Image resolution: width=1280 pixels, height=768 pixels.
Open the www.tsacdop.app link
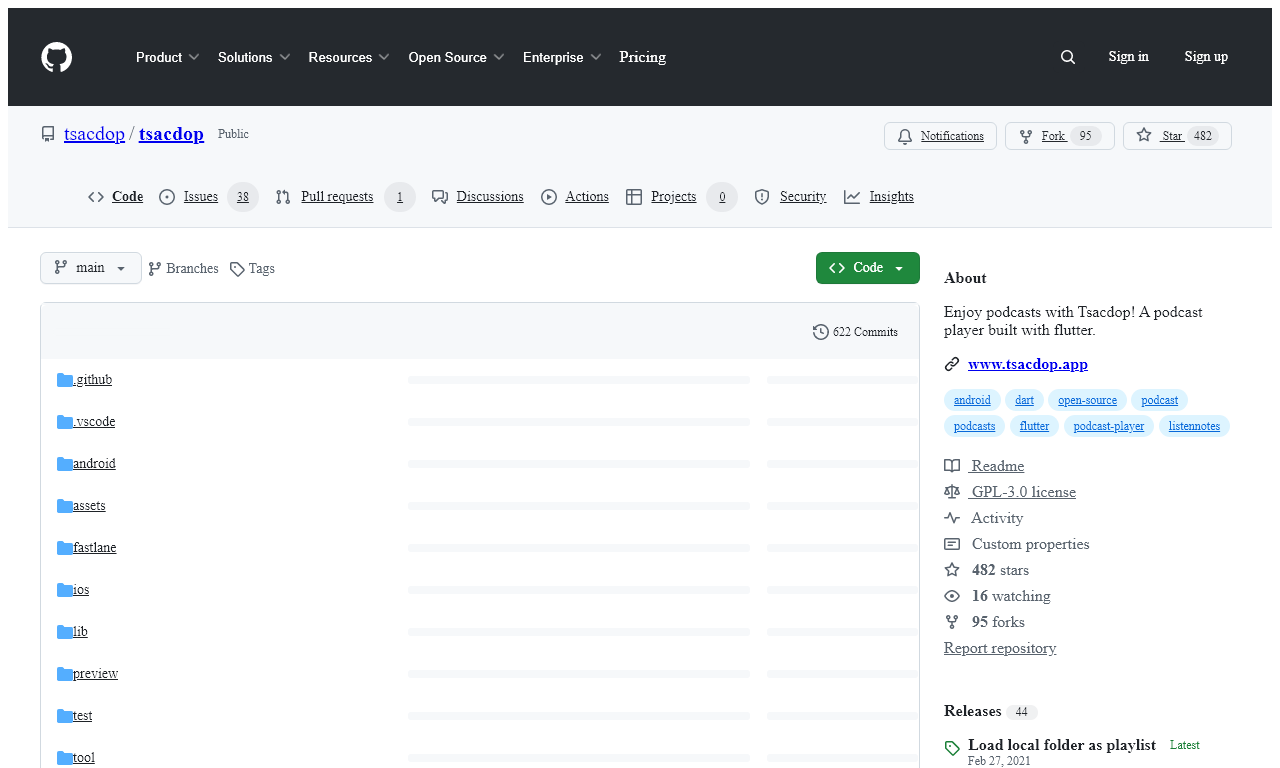click(x=1027, y=364)
